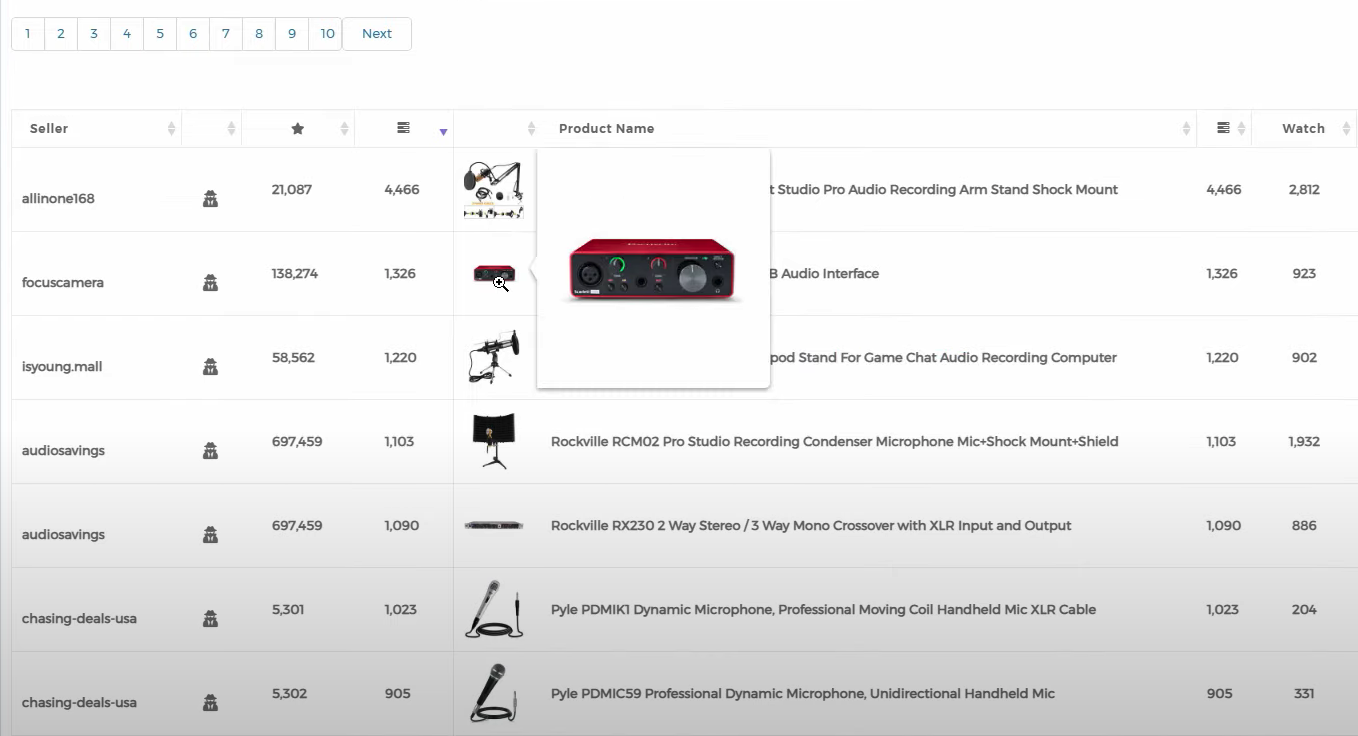Go to page 1
This screenshot has width=1358, height=736.
(x=28, y=34)
